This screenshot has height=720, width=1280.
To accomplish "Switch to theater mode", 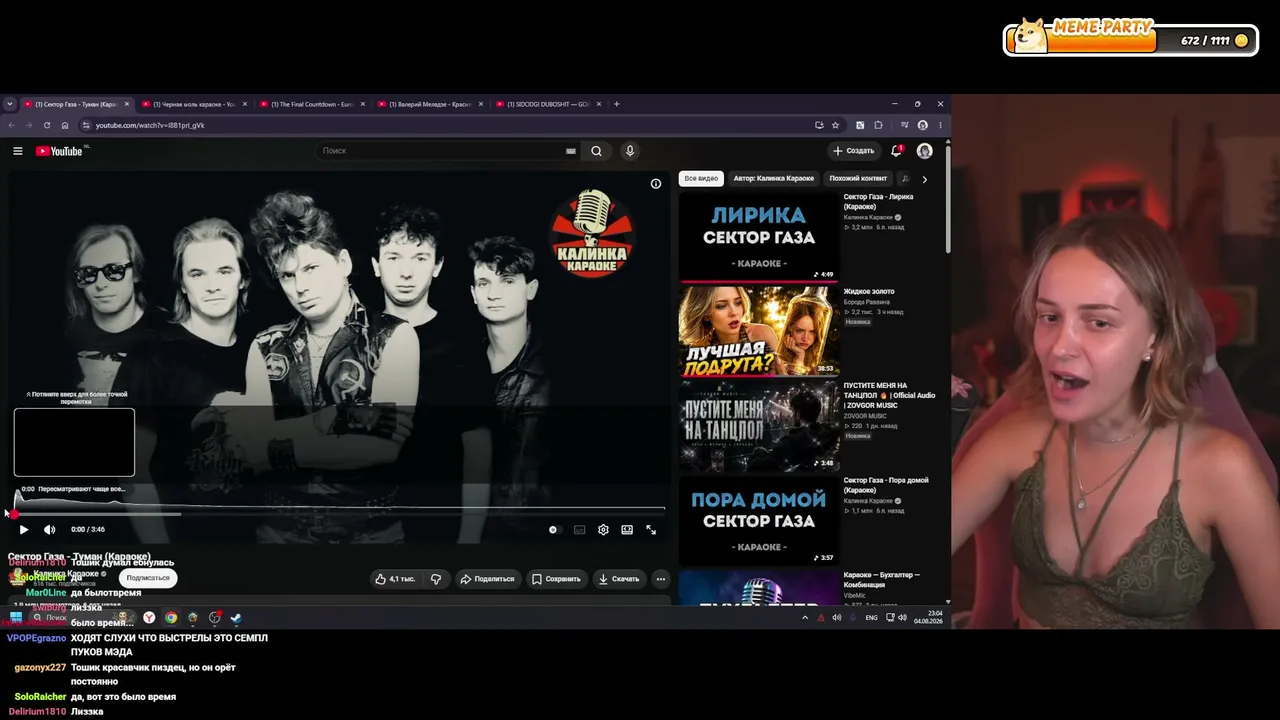I will point(627,530).
